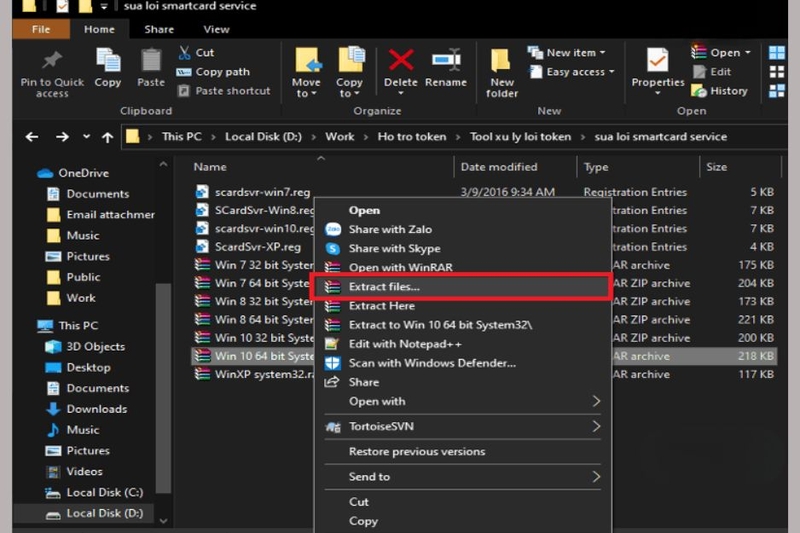Choose Share with Zalo
This screenshot has height=533, width=800.
coord(463,230)
